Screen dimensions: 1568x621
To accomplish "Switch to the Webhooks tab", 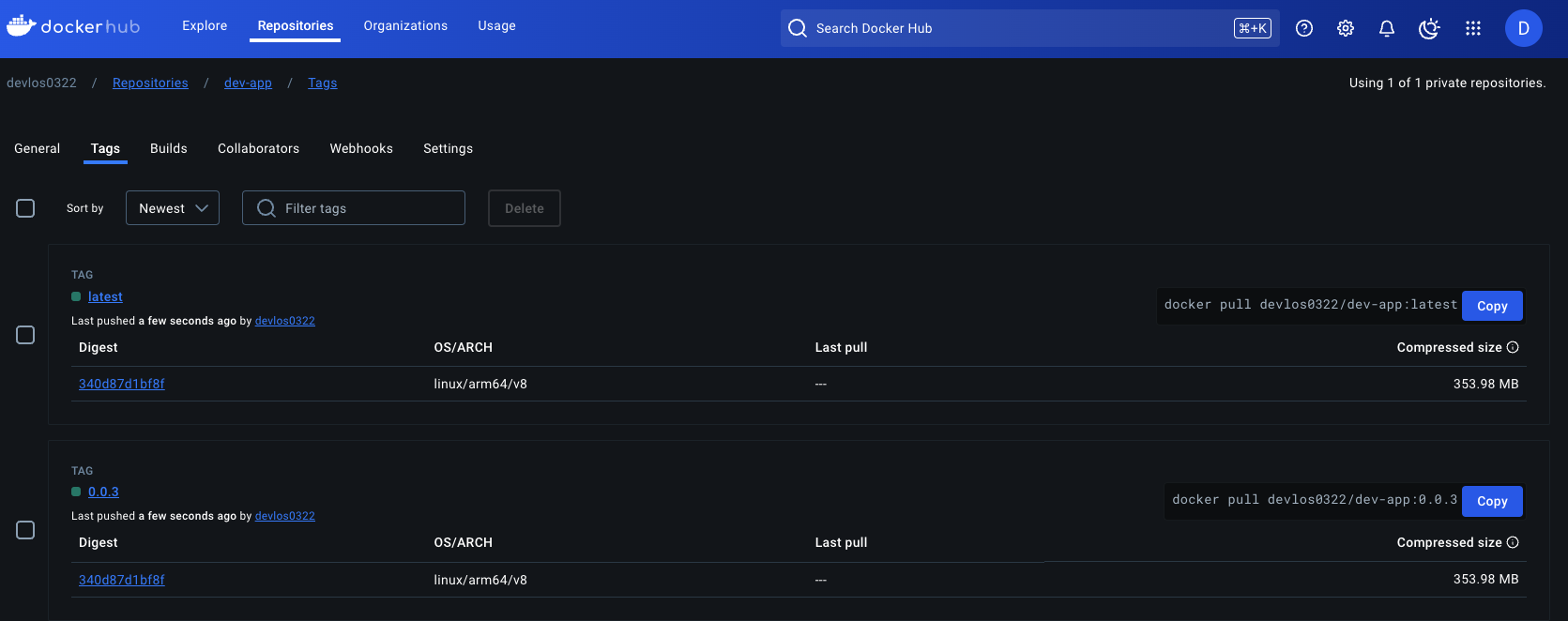I will point(361,148).
